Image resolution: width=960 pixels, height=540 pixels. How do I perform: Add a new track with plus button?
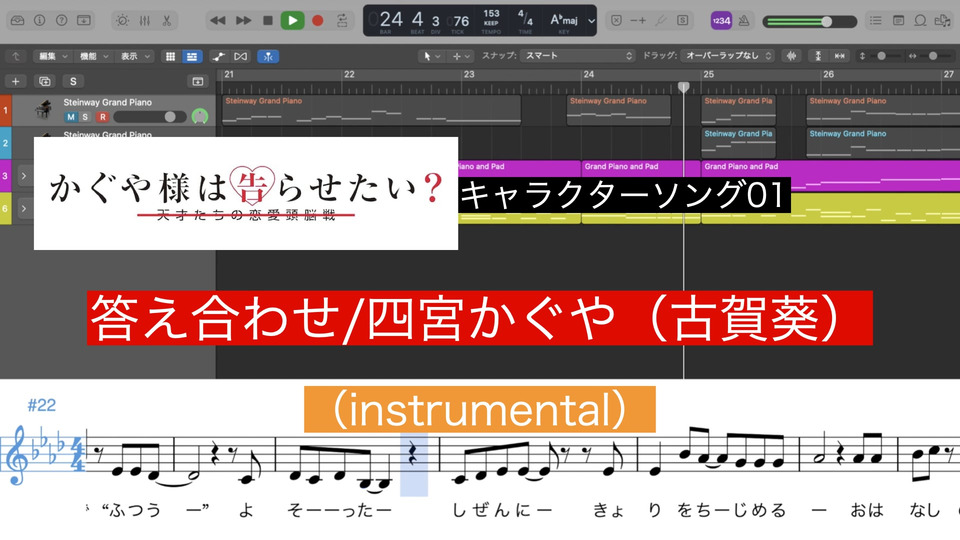point(15,81)
